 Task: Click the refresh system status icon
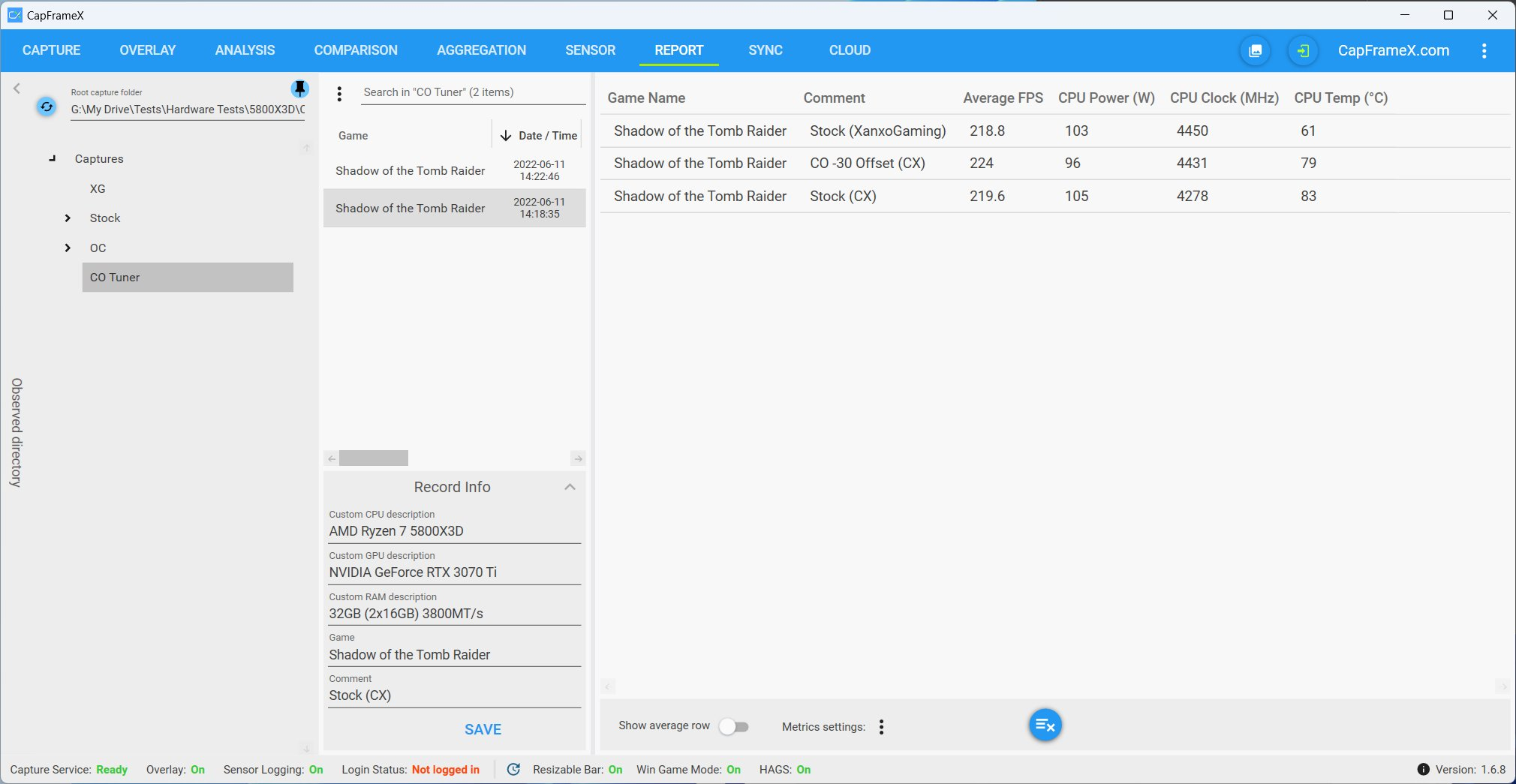tap(513, 770)
